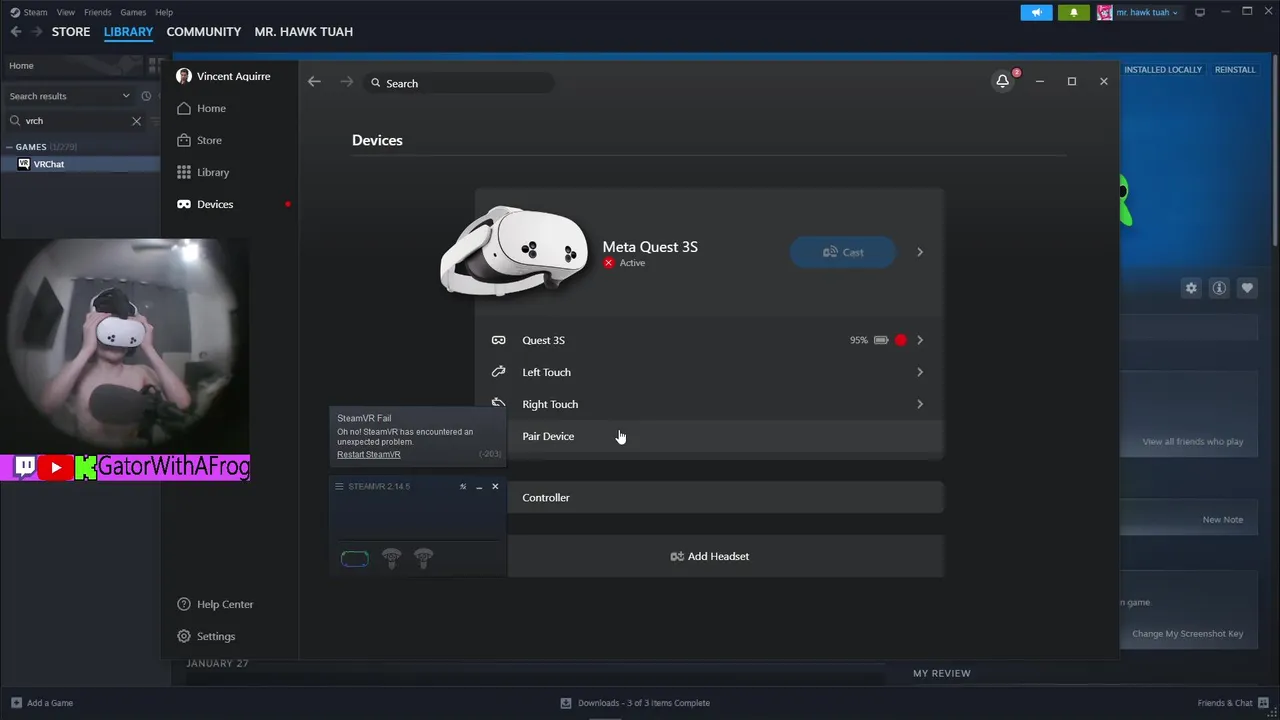Open VRChat game info icon
The width and height of the screenshot is (1280, 720).
pyautogui.click(x=1219, y=288)
